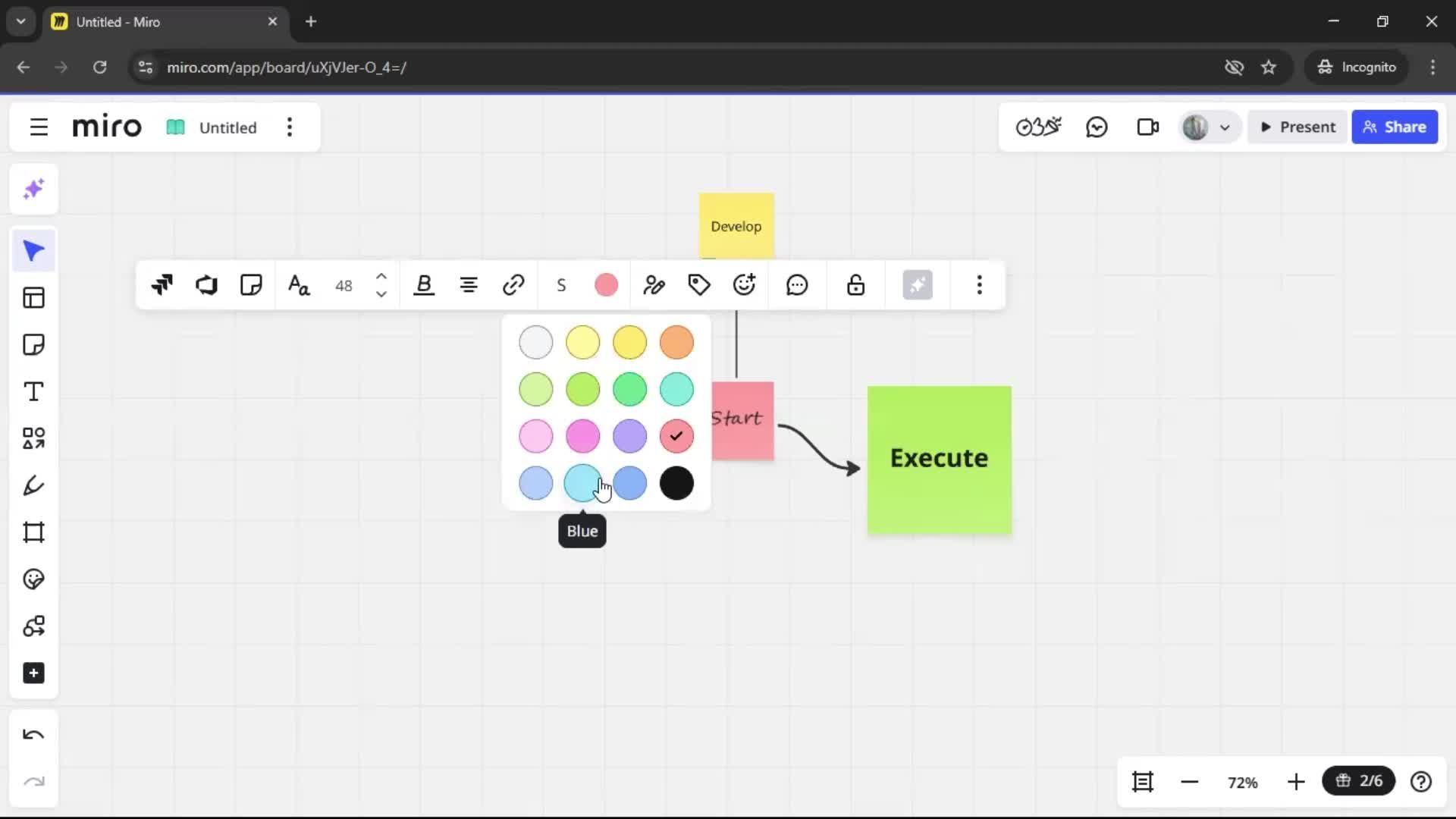This screenshot has height=819, width=1456.
Task: Select the checked red swatch
Action: (x=676, y=436)
